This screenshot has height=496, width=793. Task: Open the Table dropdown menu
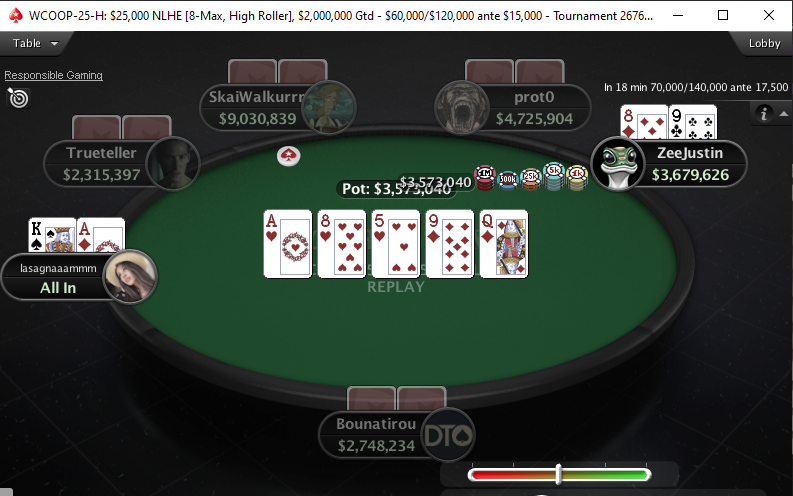pyautogui.click(x=36, y=43)
